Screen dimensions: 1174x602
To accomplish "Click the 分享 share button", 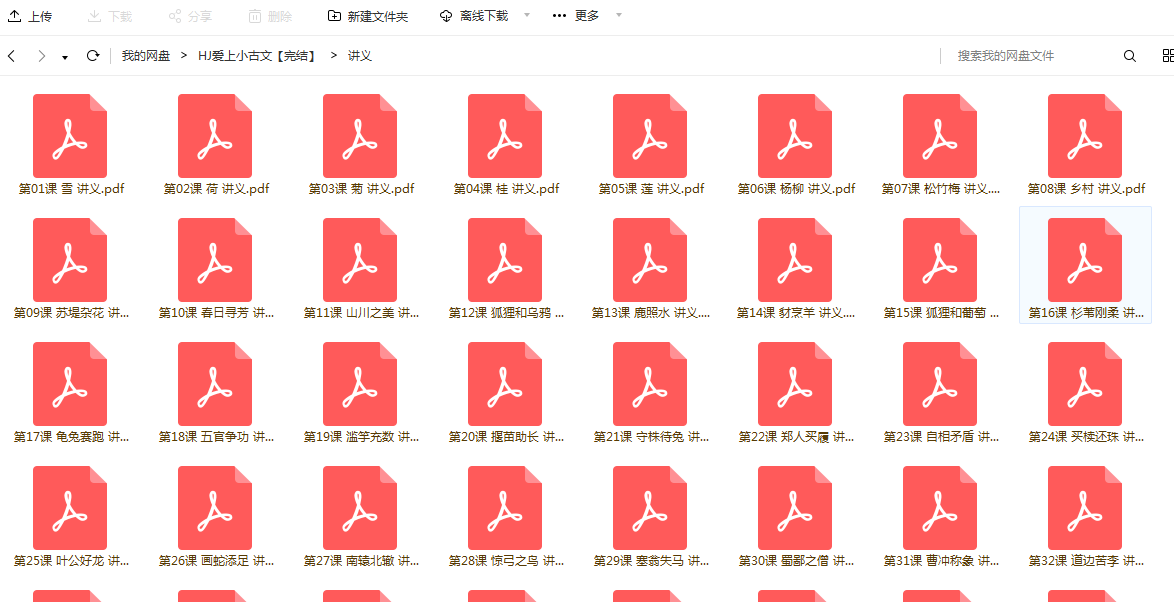I will pyautogui.click(x=189, y=16).
